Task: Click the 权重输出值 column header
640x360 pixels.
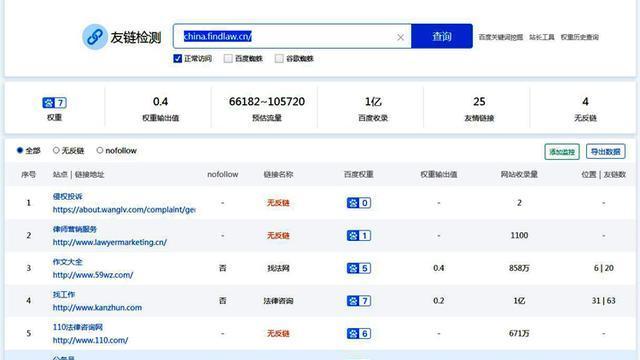Action: click(x=439, y=175)
